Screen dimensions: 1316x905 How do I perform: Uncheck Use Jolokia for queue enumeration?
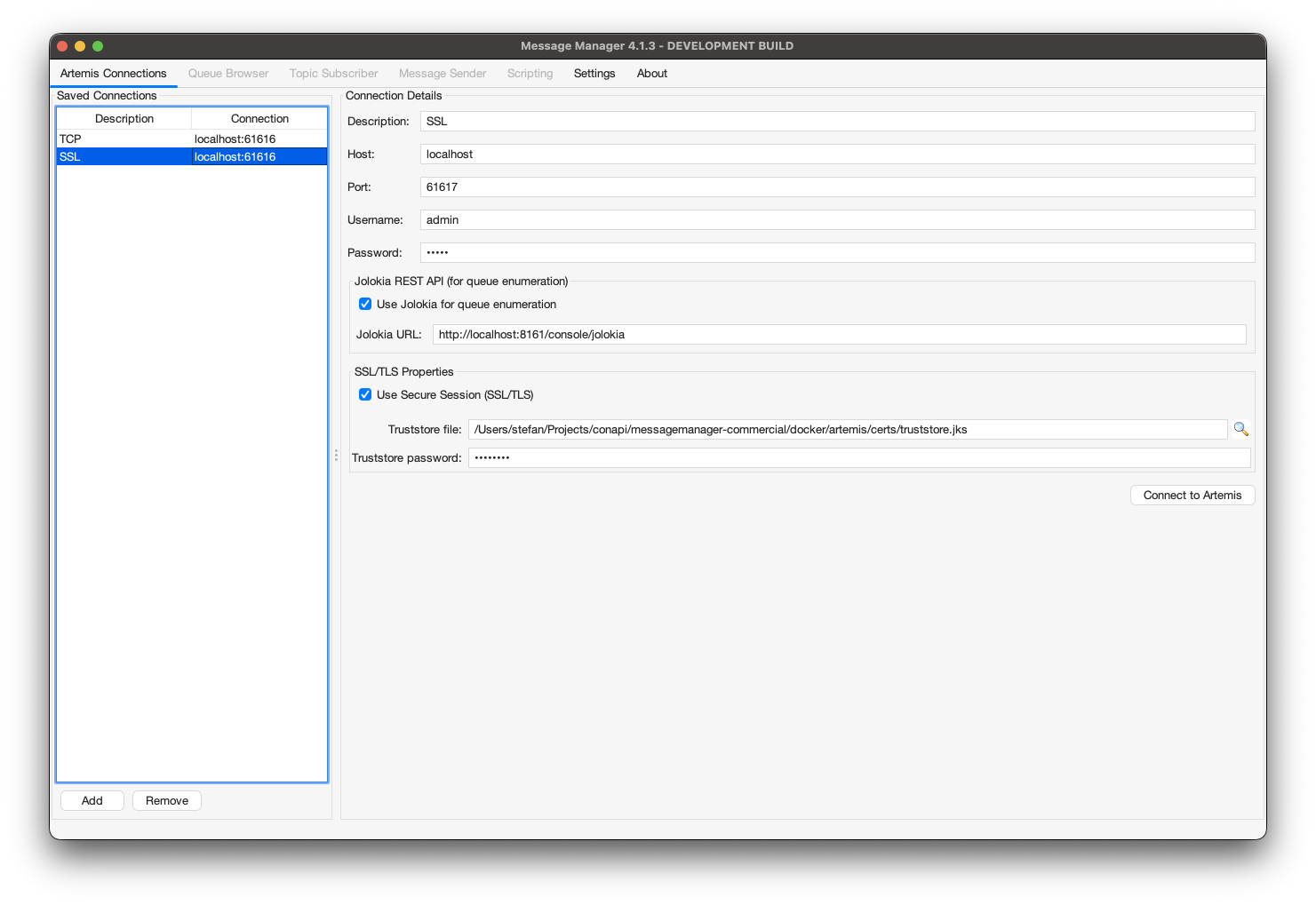point(365,304)
